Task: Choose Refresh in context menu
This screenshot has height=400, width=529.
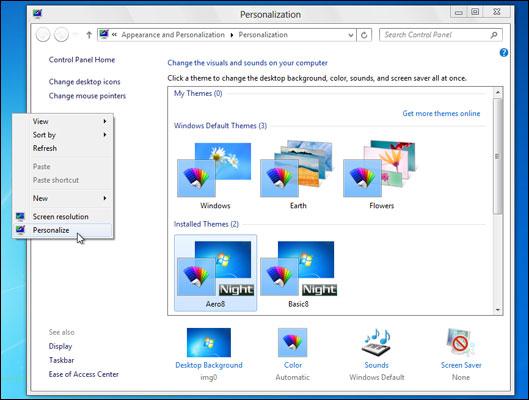Action: pos(62,148)
